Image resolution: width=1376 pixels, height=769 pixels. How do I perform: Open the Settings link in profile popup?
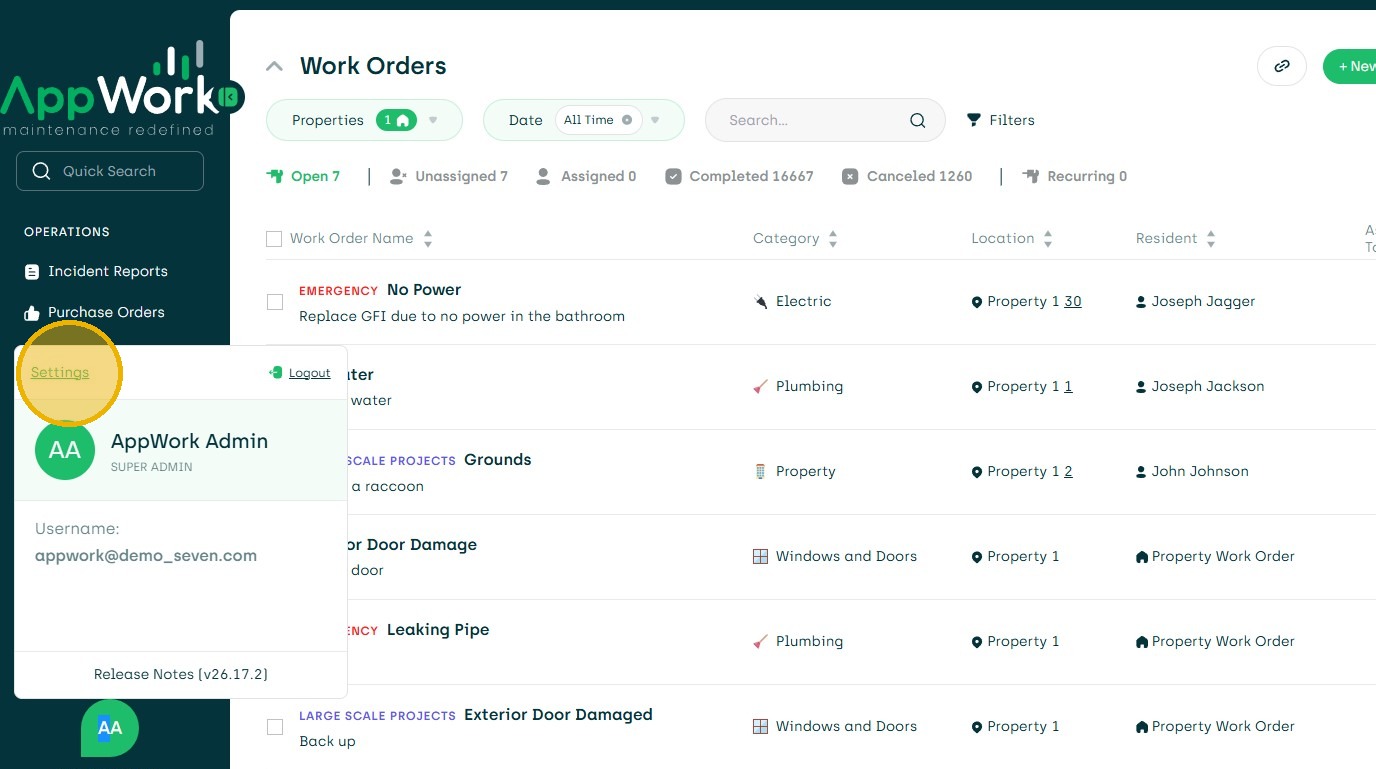coord(60,373)
